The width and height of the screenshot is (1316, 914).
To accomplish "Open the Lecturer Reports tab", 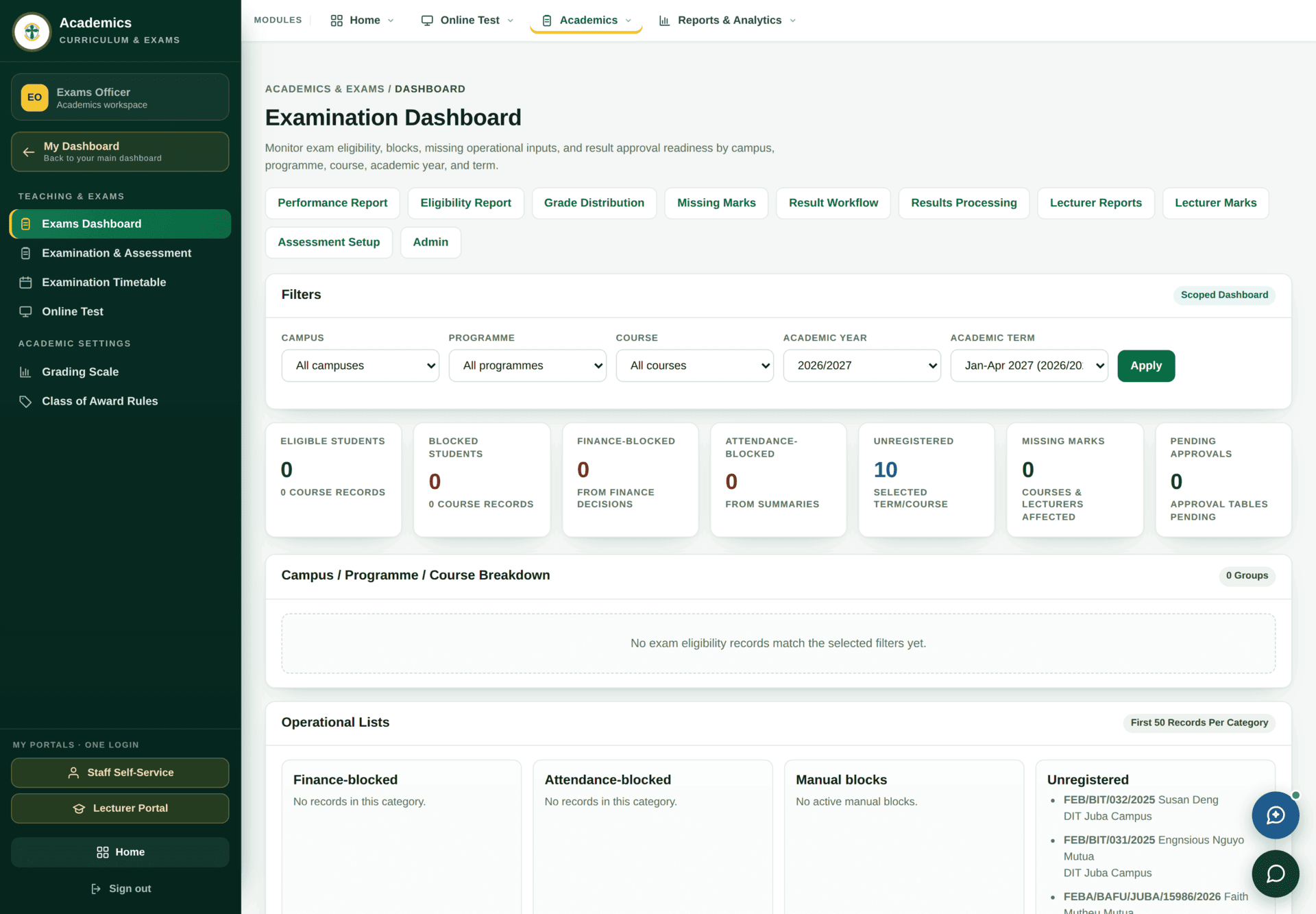I will pos(1096,203).
